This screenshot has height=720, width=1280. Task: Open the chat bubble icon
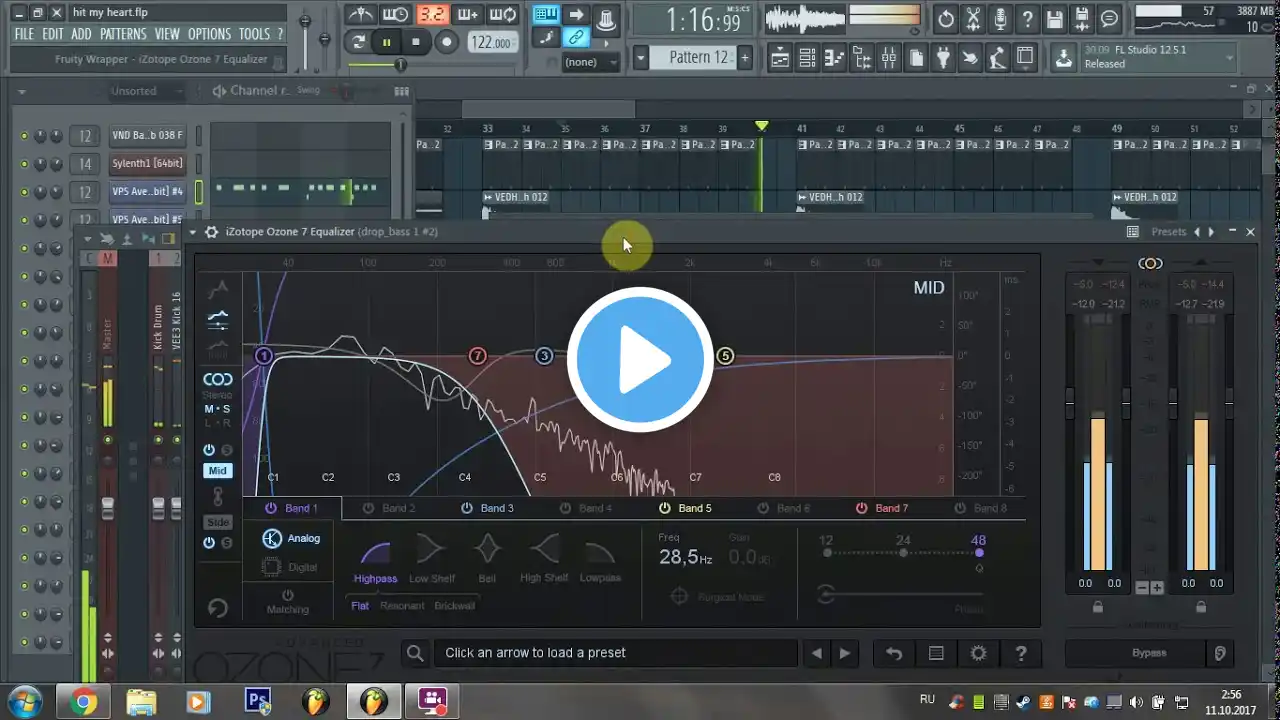(1108, 19)
